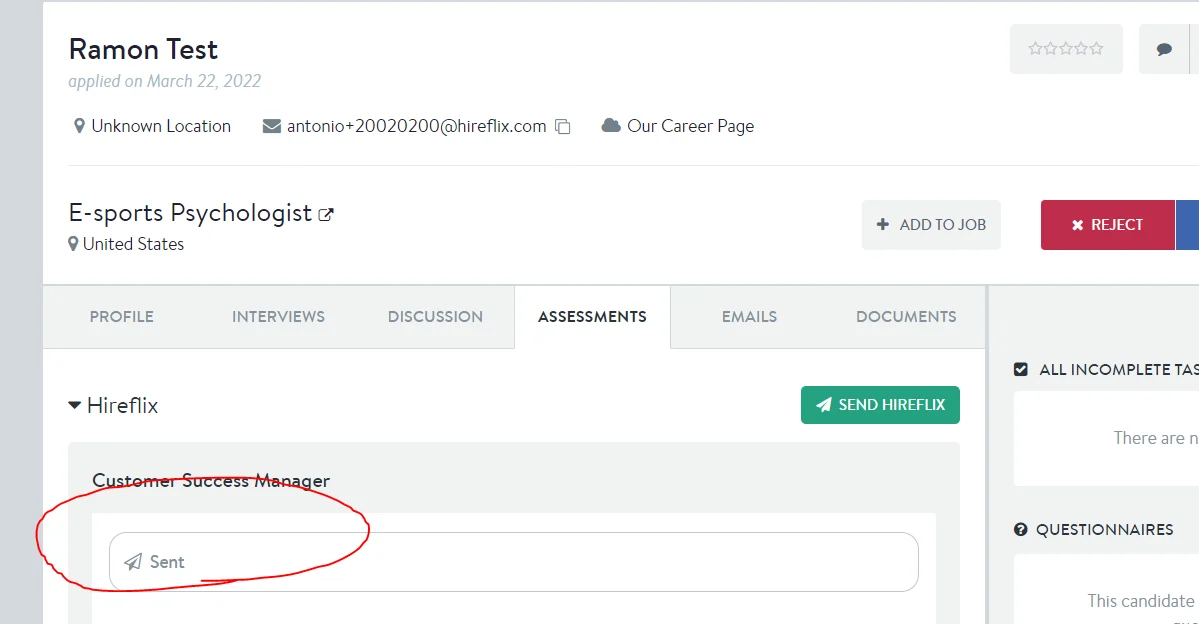Click the Questionnaires help icon
The width and height of the screenshot is (1199, 624).
(1020, 529)
